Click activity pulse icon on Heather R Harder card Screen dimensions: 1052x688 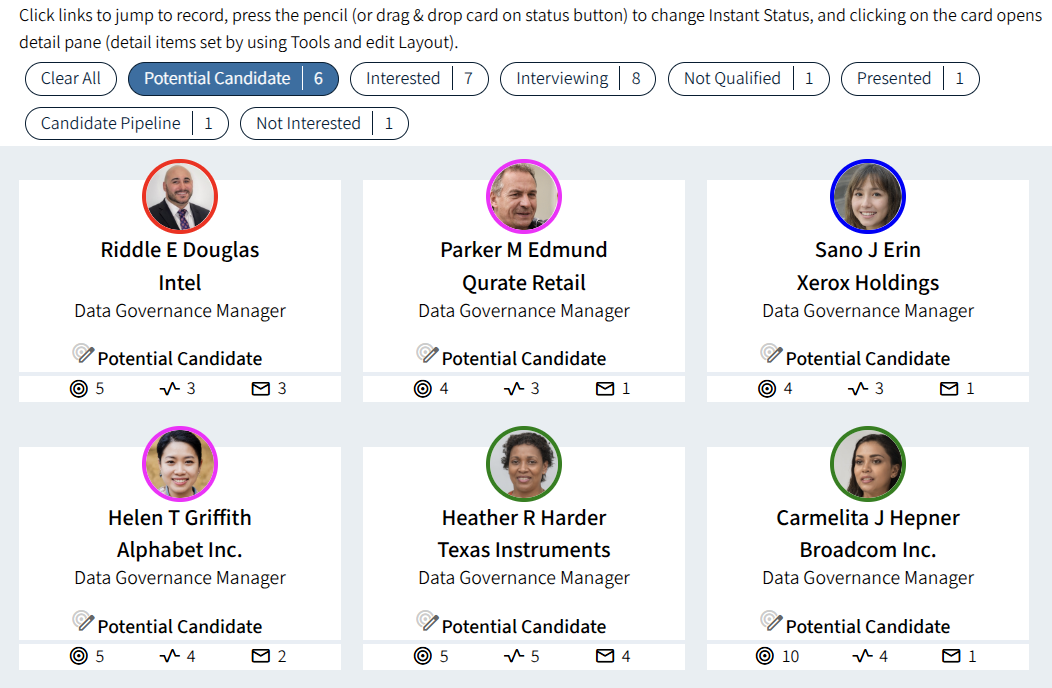coord(514,656)
